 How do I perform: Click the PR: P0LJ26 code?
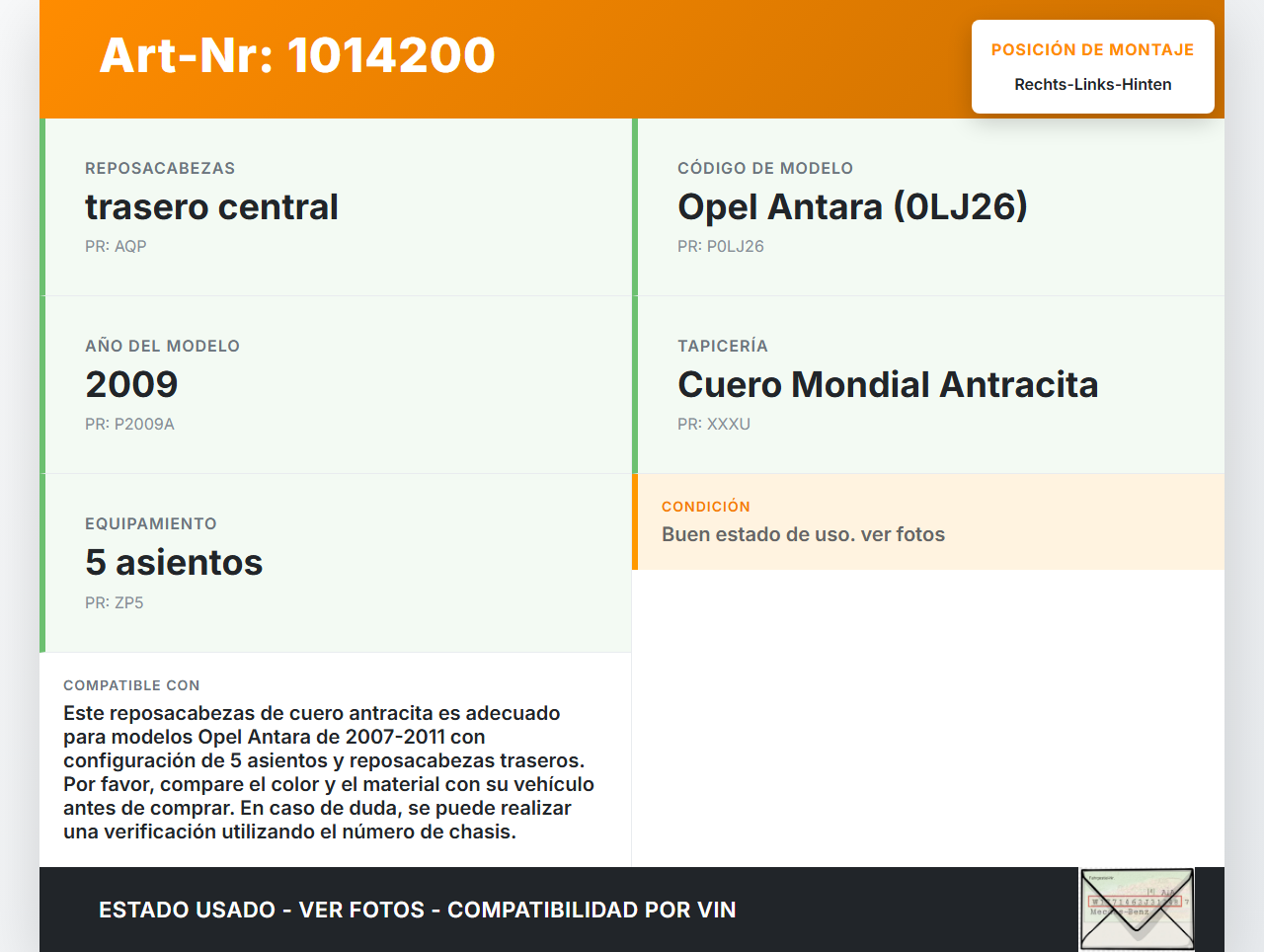(720, 247)
